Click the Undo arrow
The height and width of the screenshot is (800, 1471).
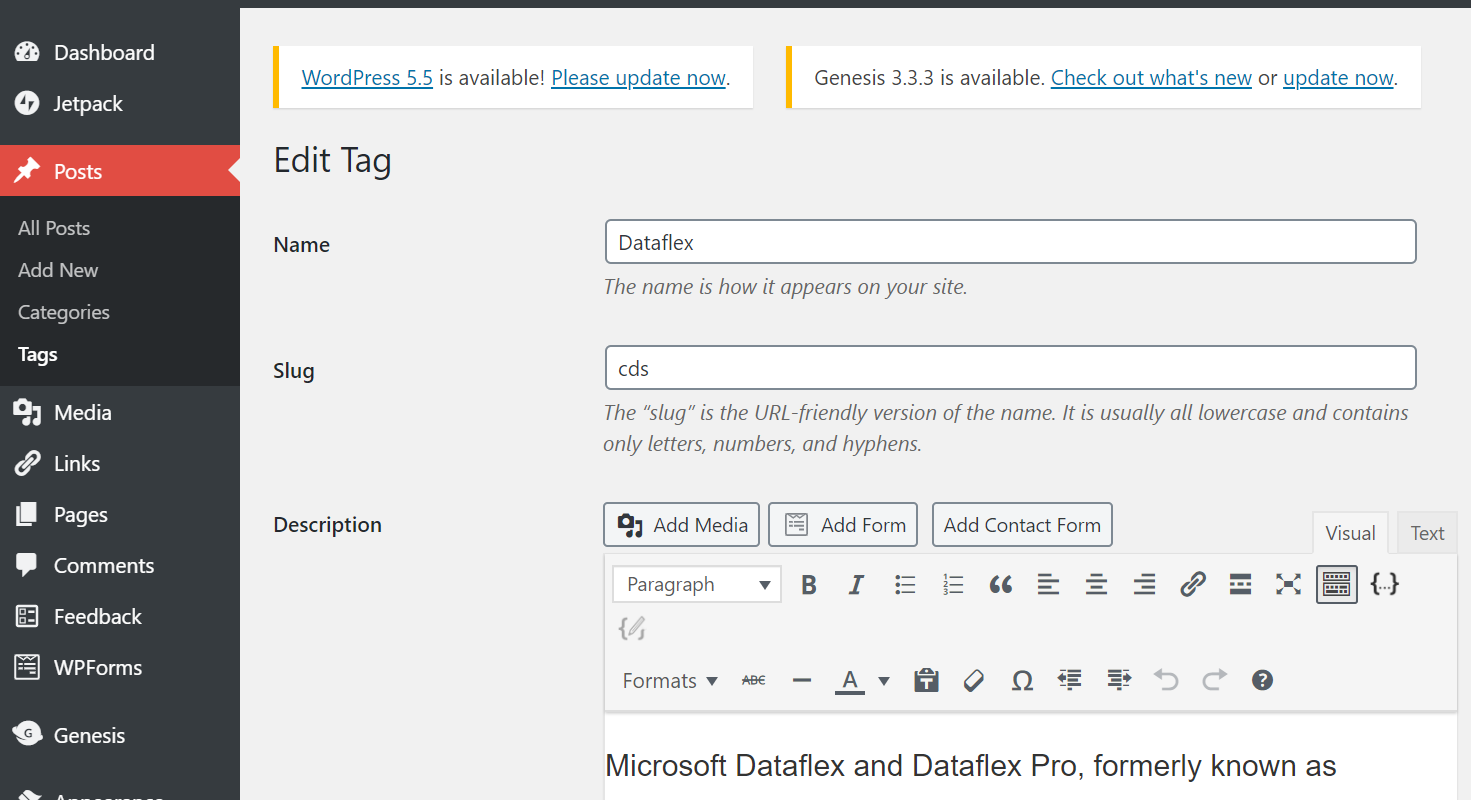point(1166,681)
